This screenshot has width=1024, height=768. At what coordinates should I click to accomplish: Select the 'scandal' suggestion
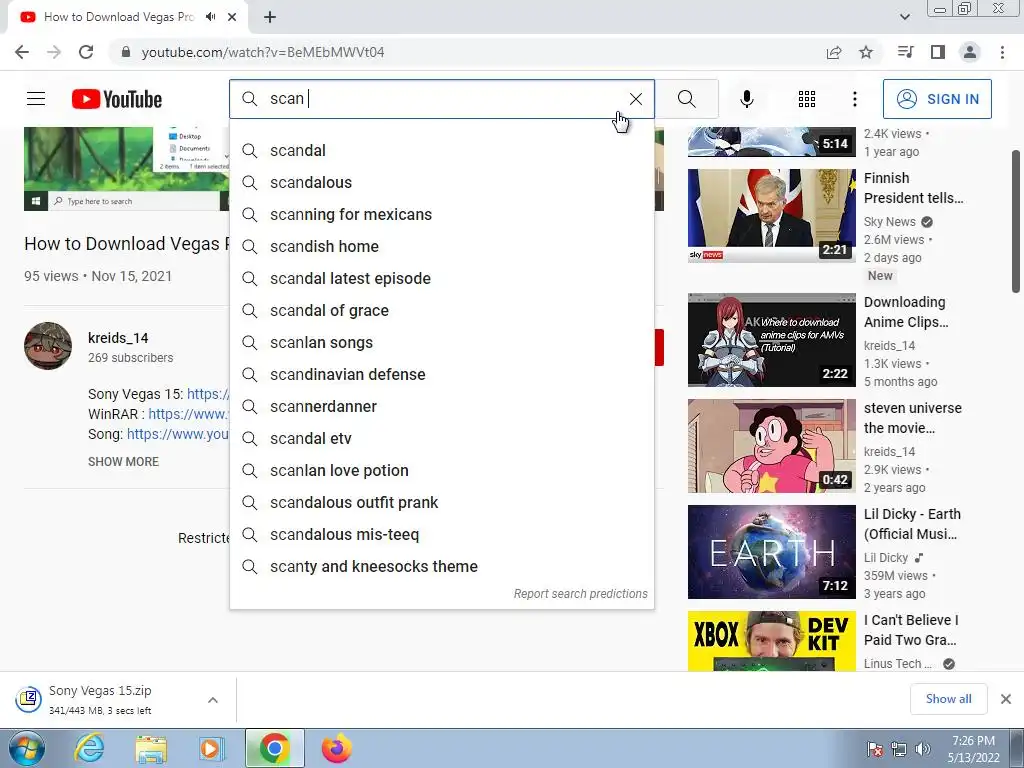pyautogui.click(x=441, y=151)
